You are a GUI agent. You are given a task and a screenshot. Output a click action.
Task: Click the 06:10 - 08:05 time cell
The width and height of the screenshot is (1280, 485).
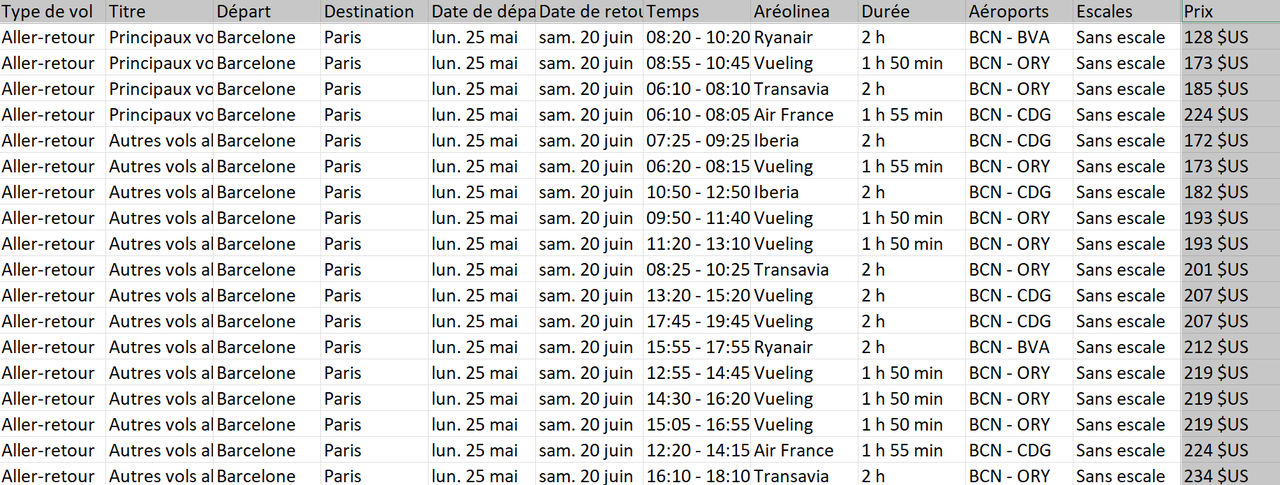coord(697,115)
